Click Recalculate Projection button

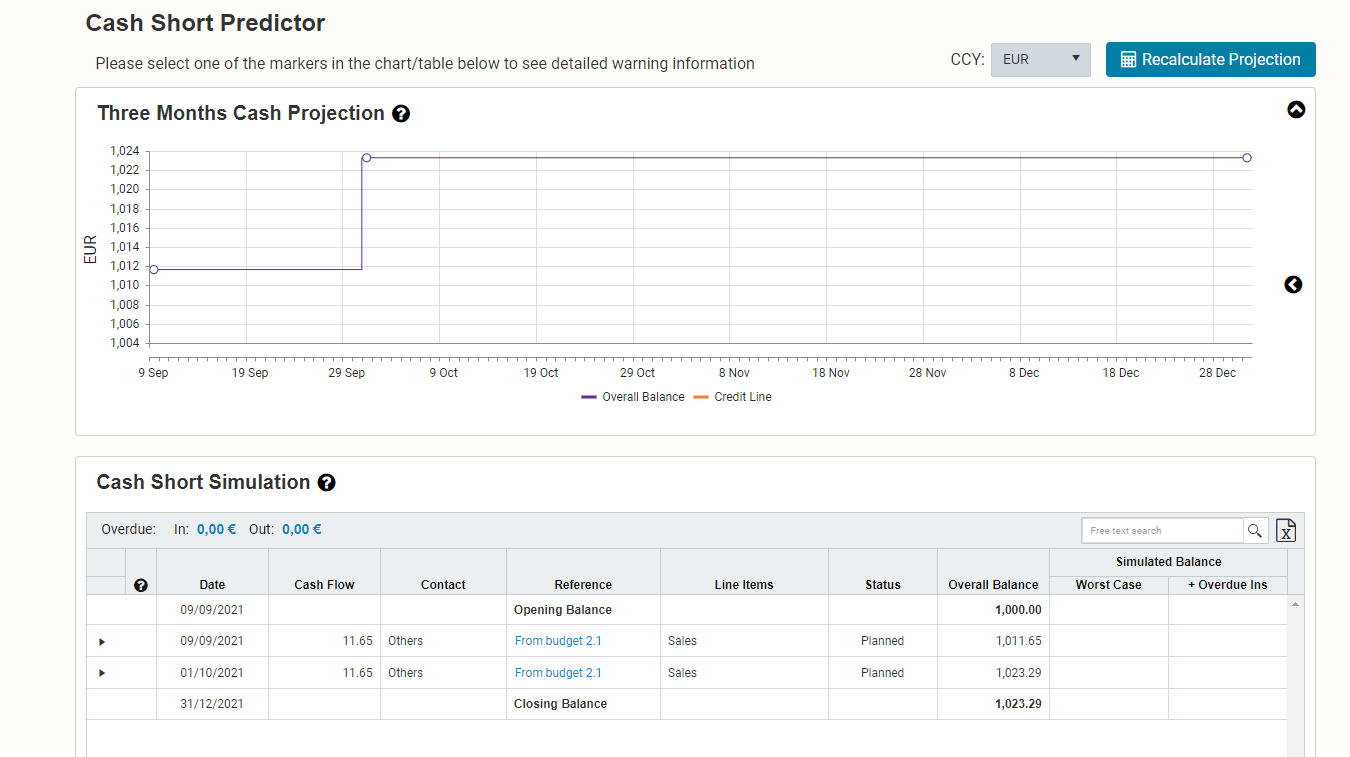1210,59
